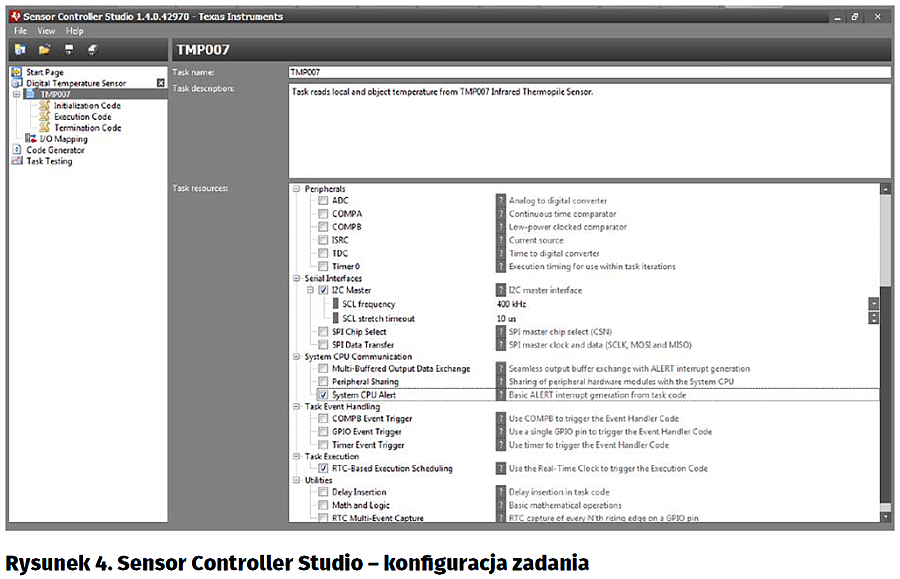The height and width of the screenshot is (579, 900).
Task: Open the File menu
Action: [19, 31]
